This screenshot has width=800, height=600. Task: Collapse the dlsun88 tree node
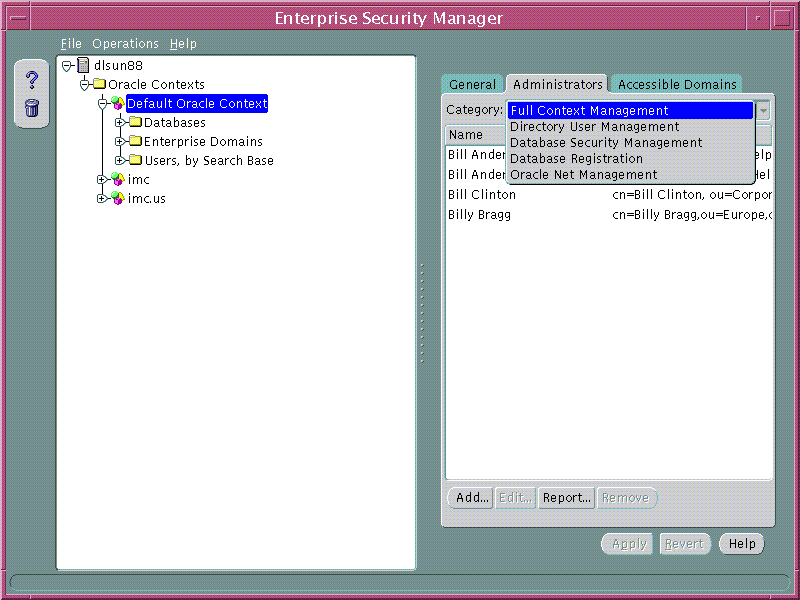click(x=66, y=65)
